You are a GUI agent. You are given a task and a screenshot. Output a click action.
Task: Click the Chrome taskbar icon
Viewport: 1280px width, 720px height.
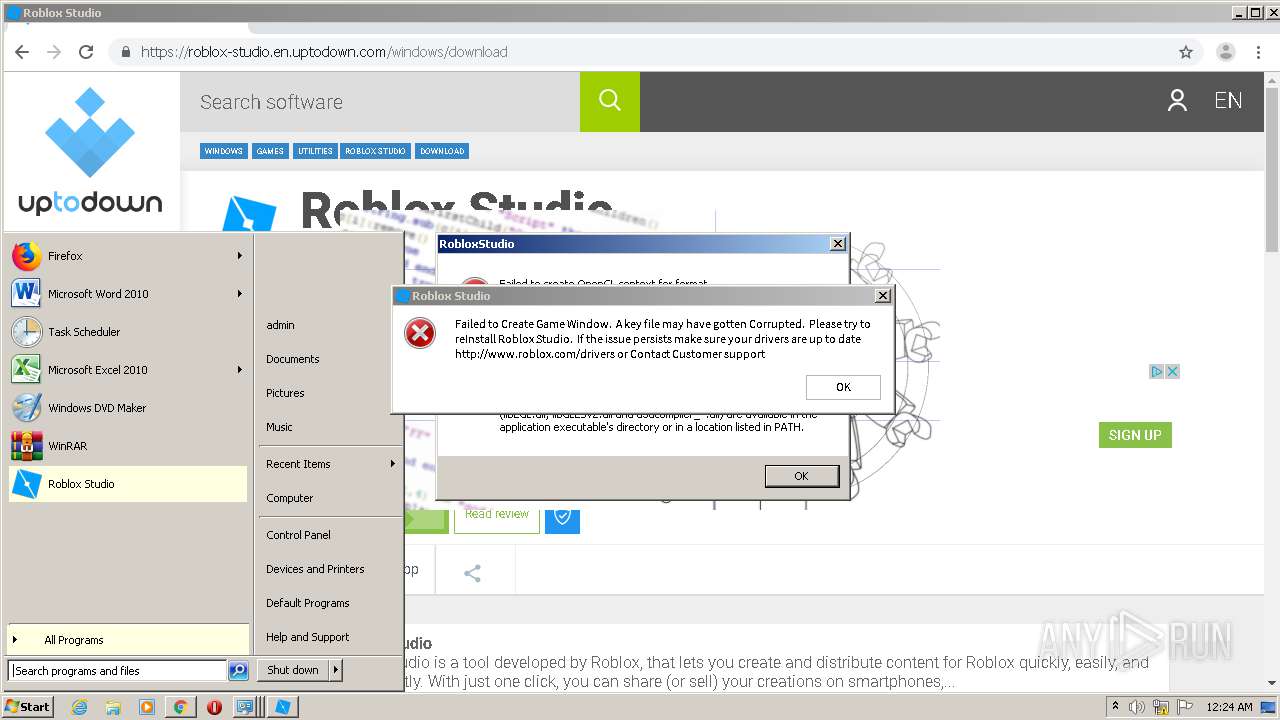pos(180,707)
